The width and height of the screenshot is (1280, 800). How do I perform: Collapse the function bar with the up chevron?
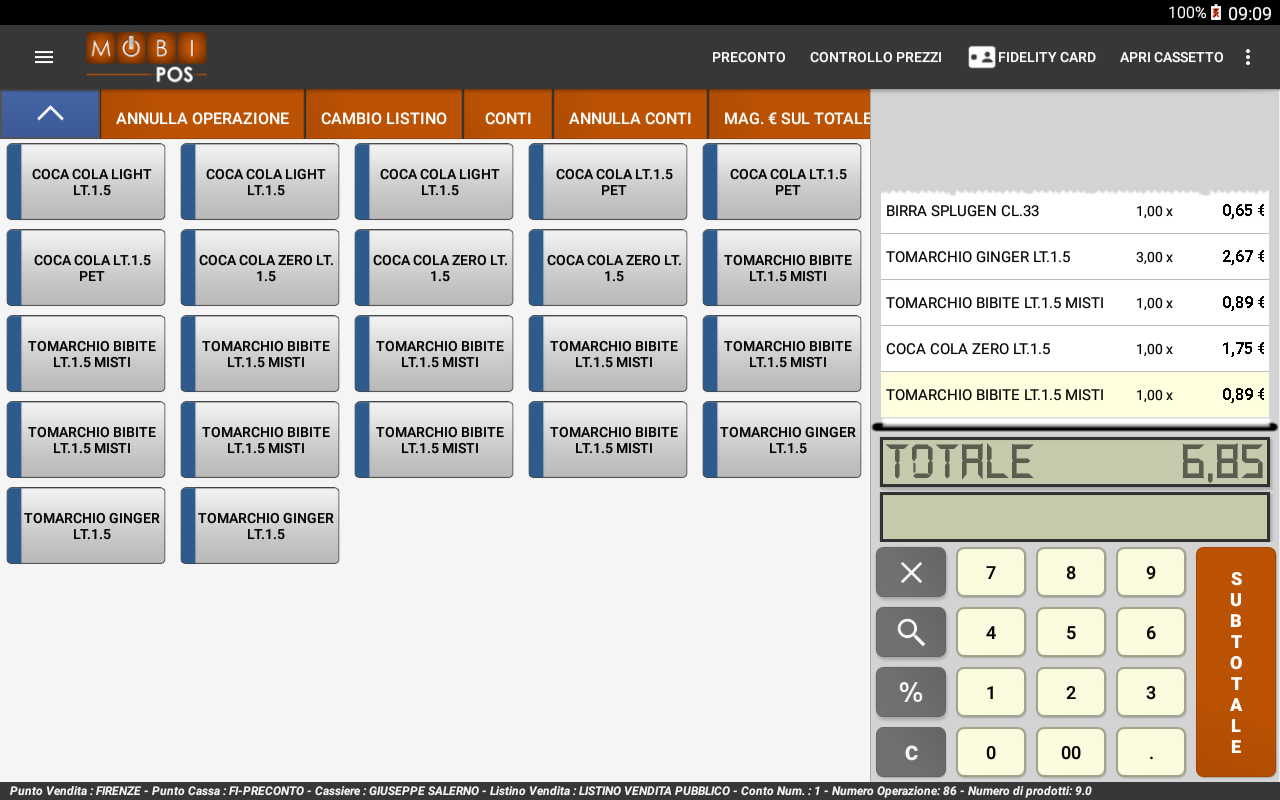point(50,114)
